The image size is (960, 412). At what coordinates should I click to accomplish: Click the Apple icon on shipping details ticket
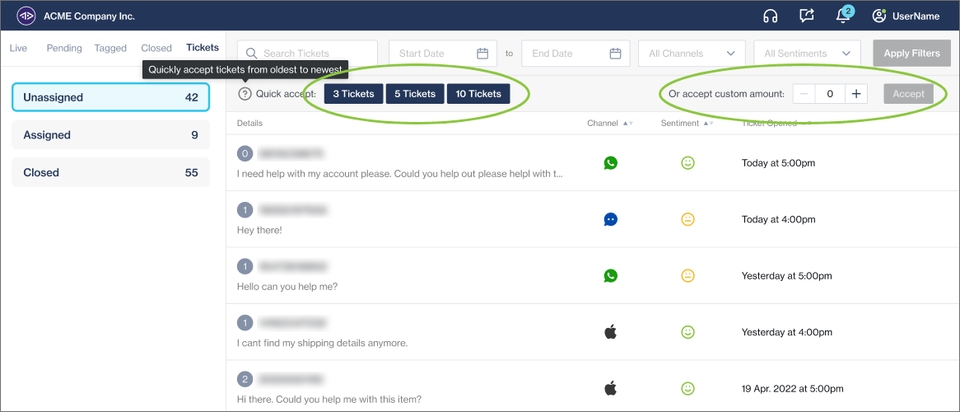click(x=610, y=332)
